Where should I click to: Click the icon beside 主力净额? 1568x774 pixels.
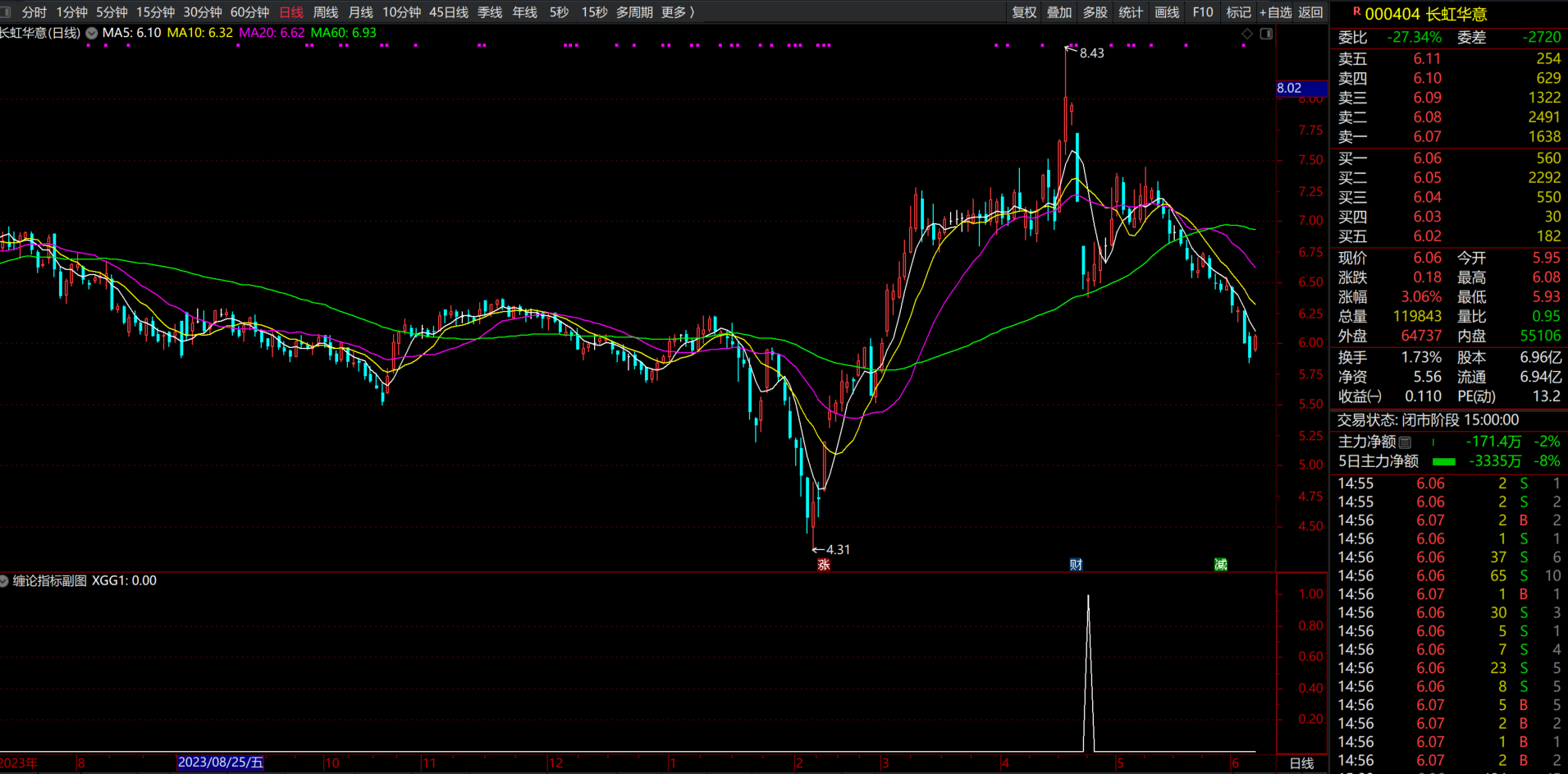(1405, 442)
